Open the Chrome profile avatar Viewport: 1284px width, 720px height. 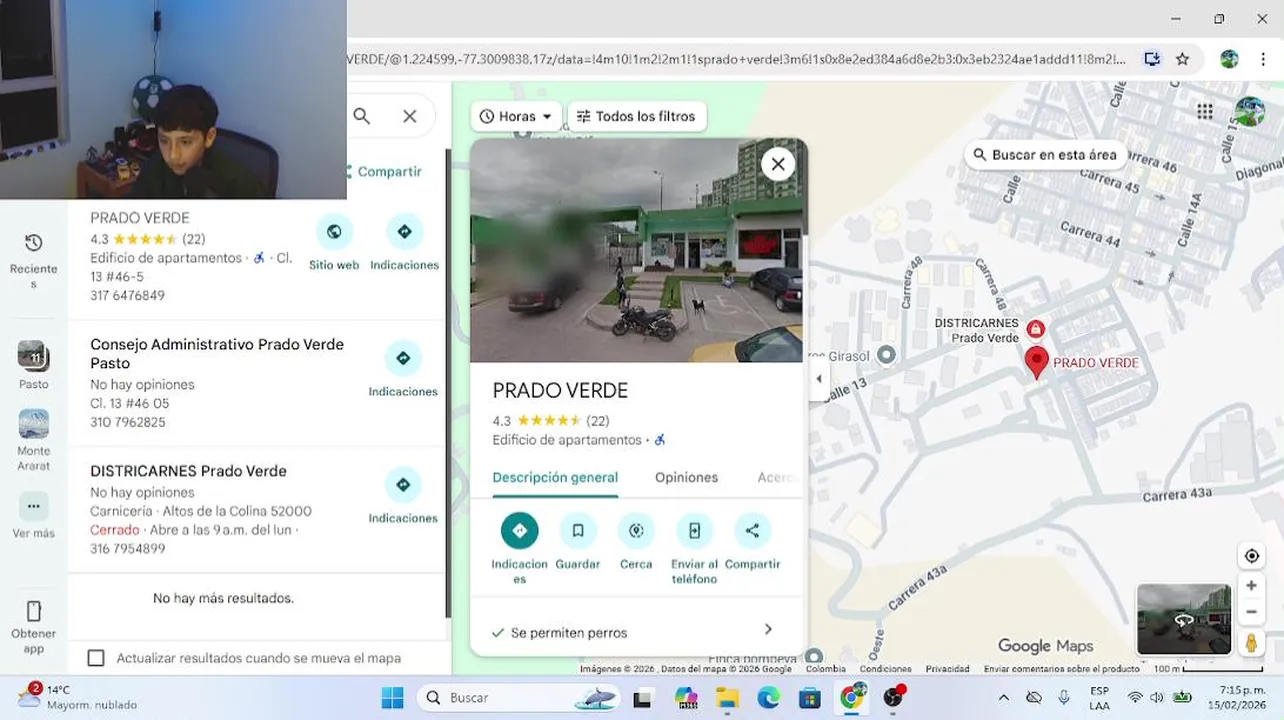pyautogui.click(x=1230, y=59)
